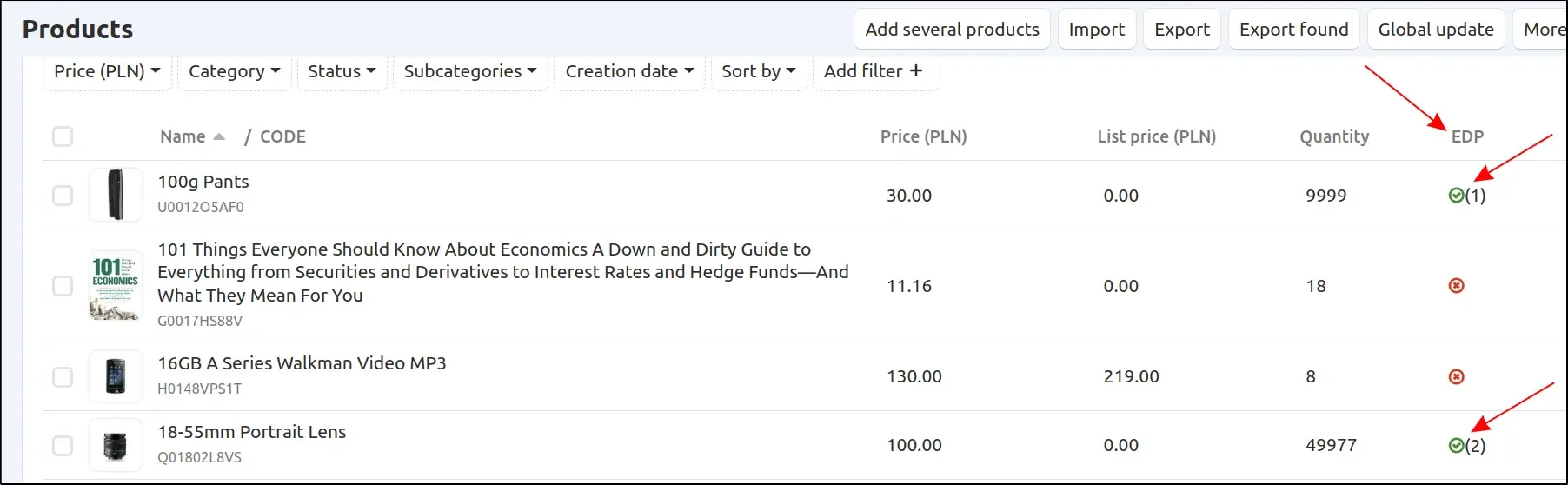This screenshot has height=485, width=1568.
Task: Expand the Price (PLN) filter dropdown
Action: coord(107,71)
